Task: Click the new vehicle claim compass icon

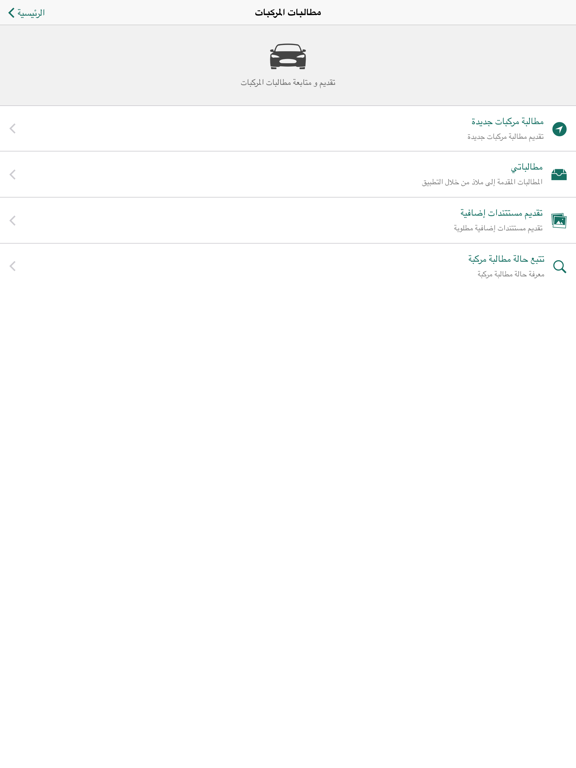Action: [x=559, y=129]
